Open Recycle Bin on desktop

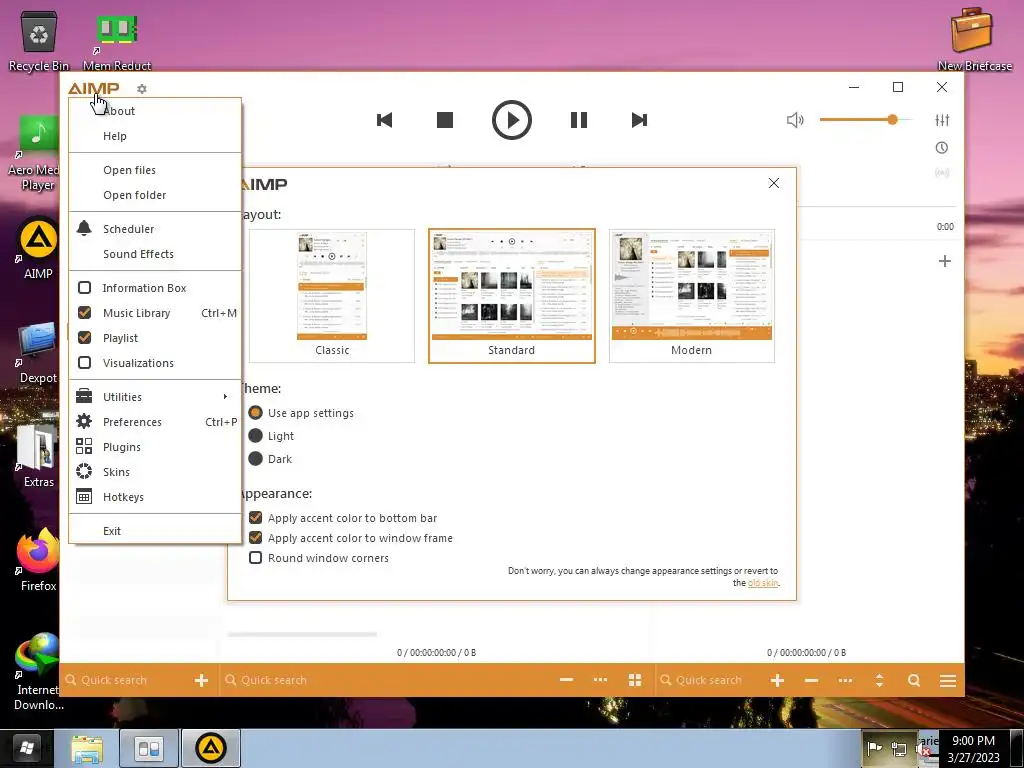(x=39, y=40)
